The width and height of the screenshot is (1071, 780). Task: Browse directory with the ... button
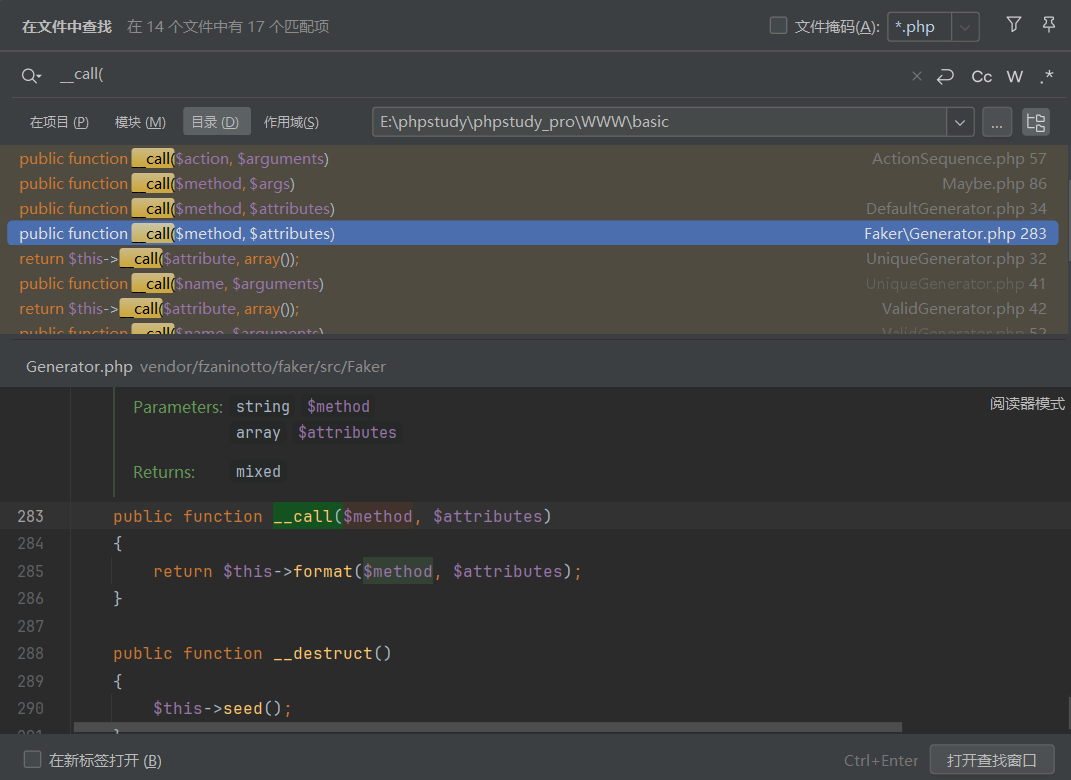point(996,122)
